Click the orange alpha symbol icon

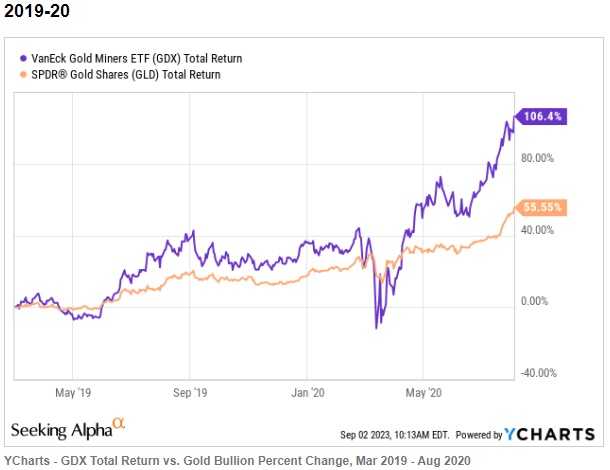[x=119, y=424]
